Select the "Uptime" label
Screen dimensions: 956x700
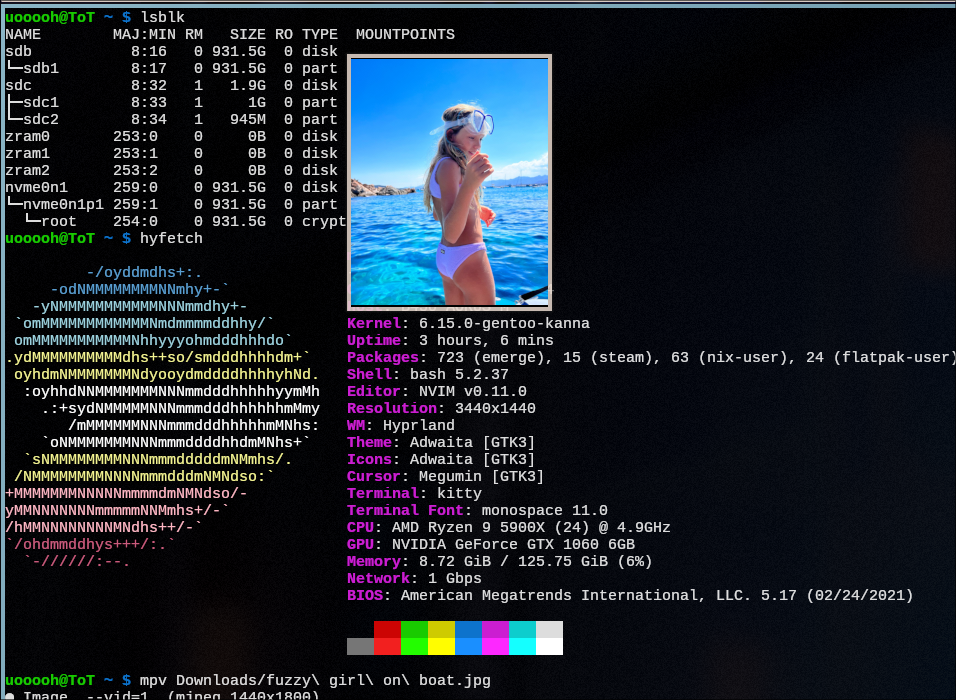pyautogui.click(x=374, y=341)
